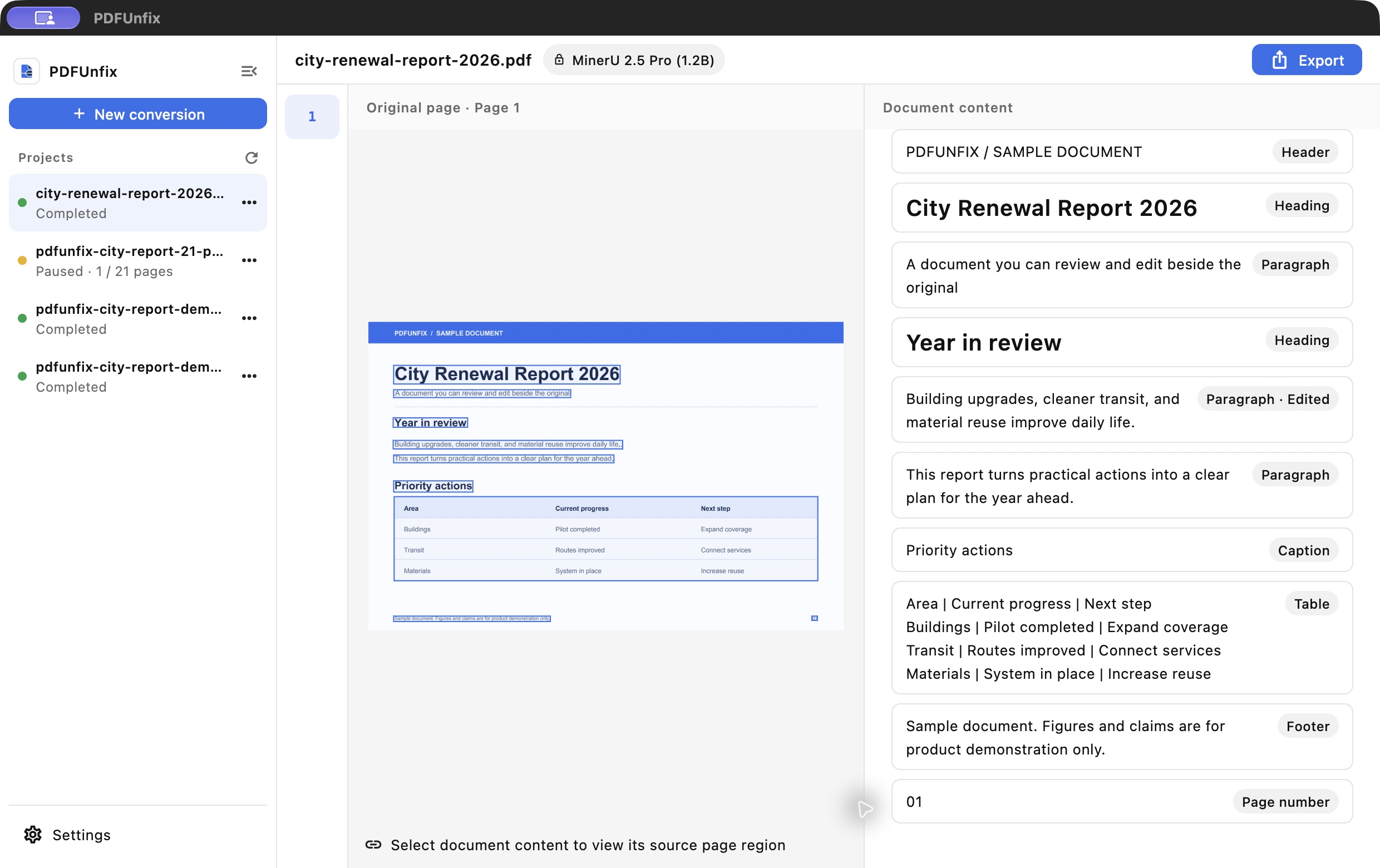Click the file name city-renewal-report-2026.pdf
Viewport: 1380px width, 868px height.
[413, 60]
